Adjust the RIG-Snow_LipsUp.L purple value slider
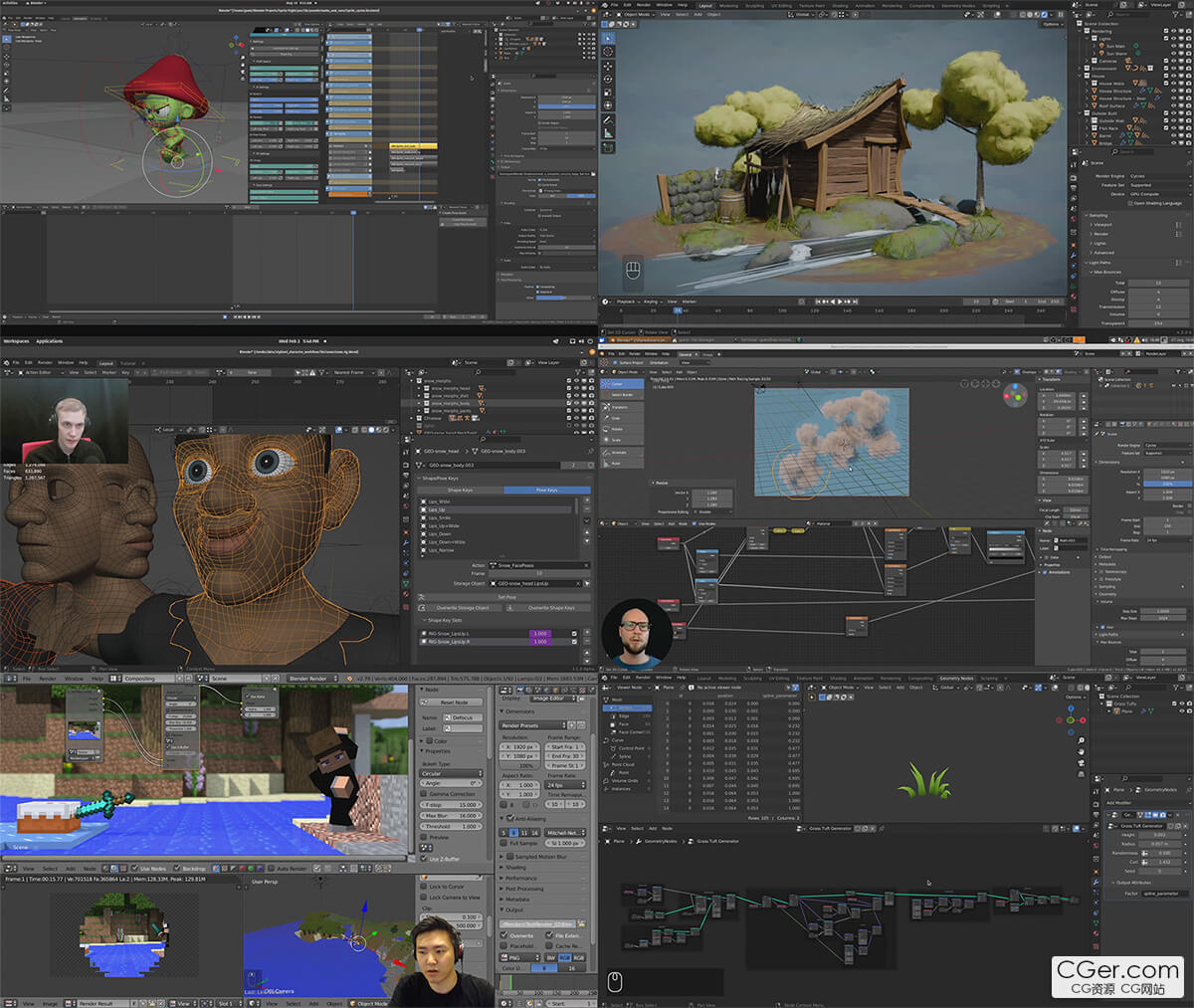The image size is (1194, 1008). pos(540,633)
